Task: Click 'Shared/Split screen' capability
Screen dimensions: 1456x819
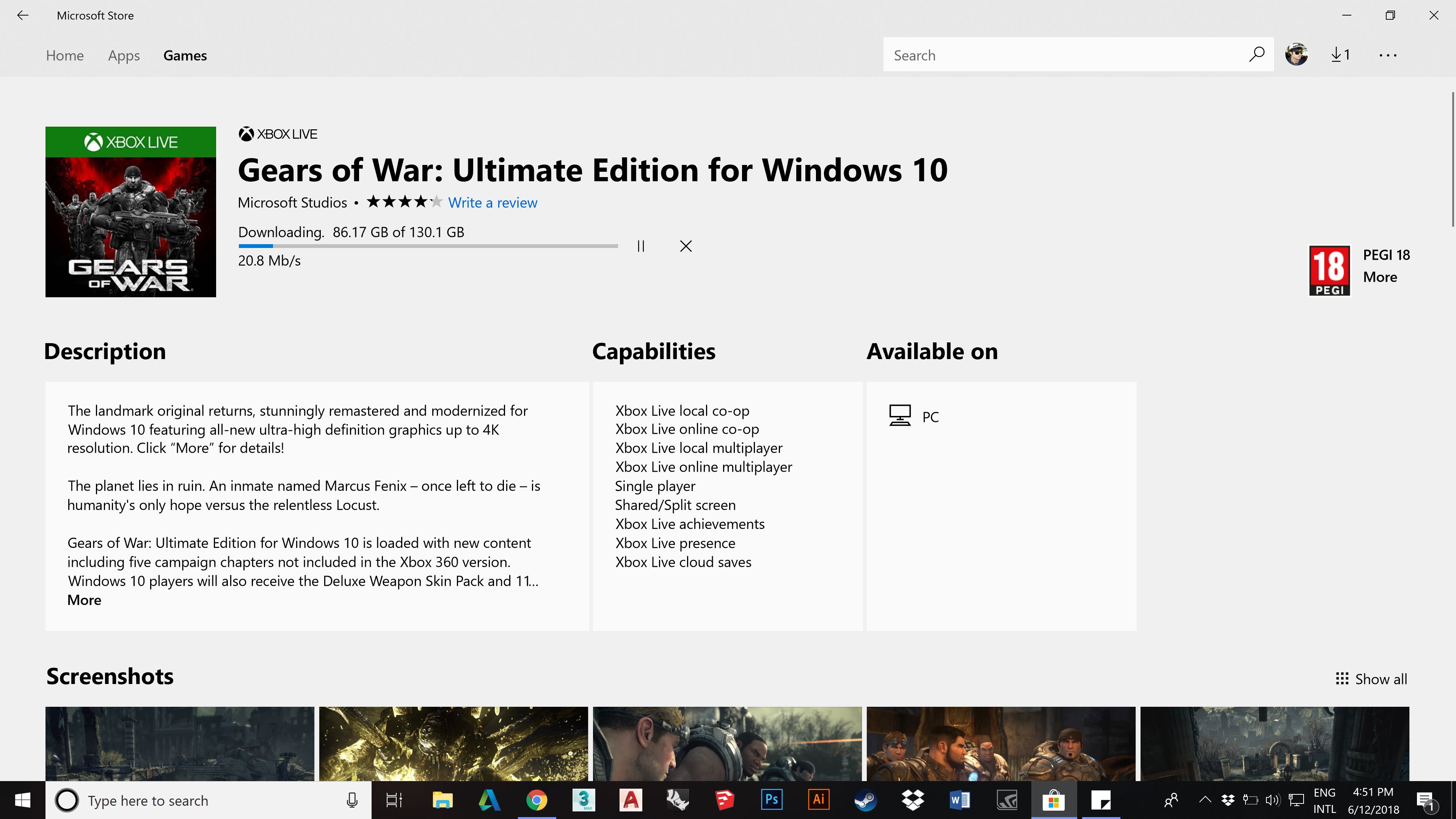Action: pyautogui.click(x=675, y=505)
